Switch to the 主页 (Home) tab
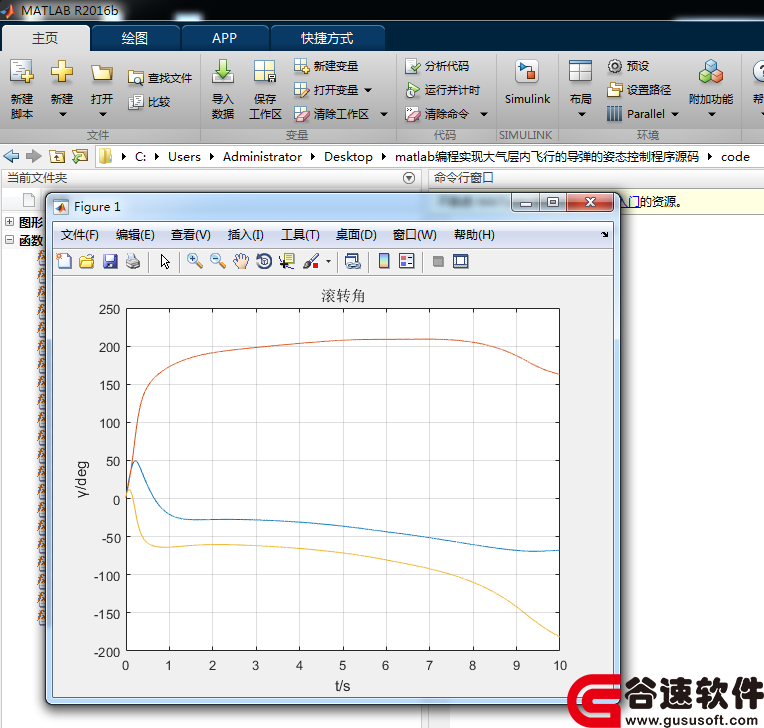 click(45, 38)
